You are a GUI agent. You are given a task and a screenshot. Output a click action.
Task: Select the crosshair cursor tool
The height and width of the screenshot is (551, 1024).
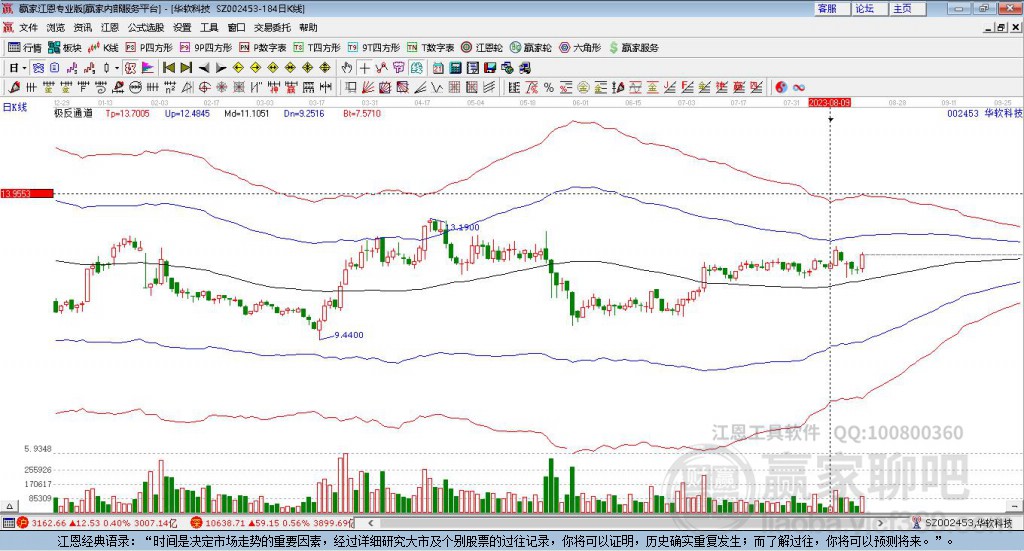[365, 68]
